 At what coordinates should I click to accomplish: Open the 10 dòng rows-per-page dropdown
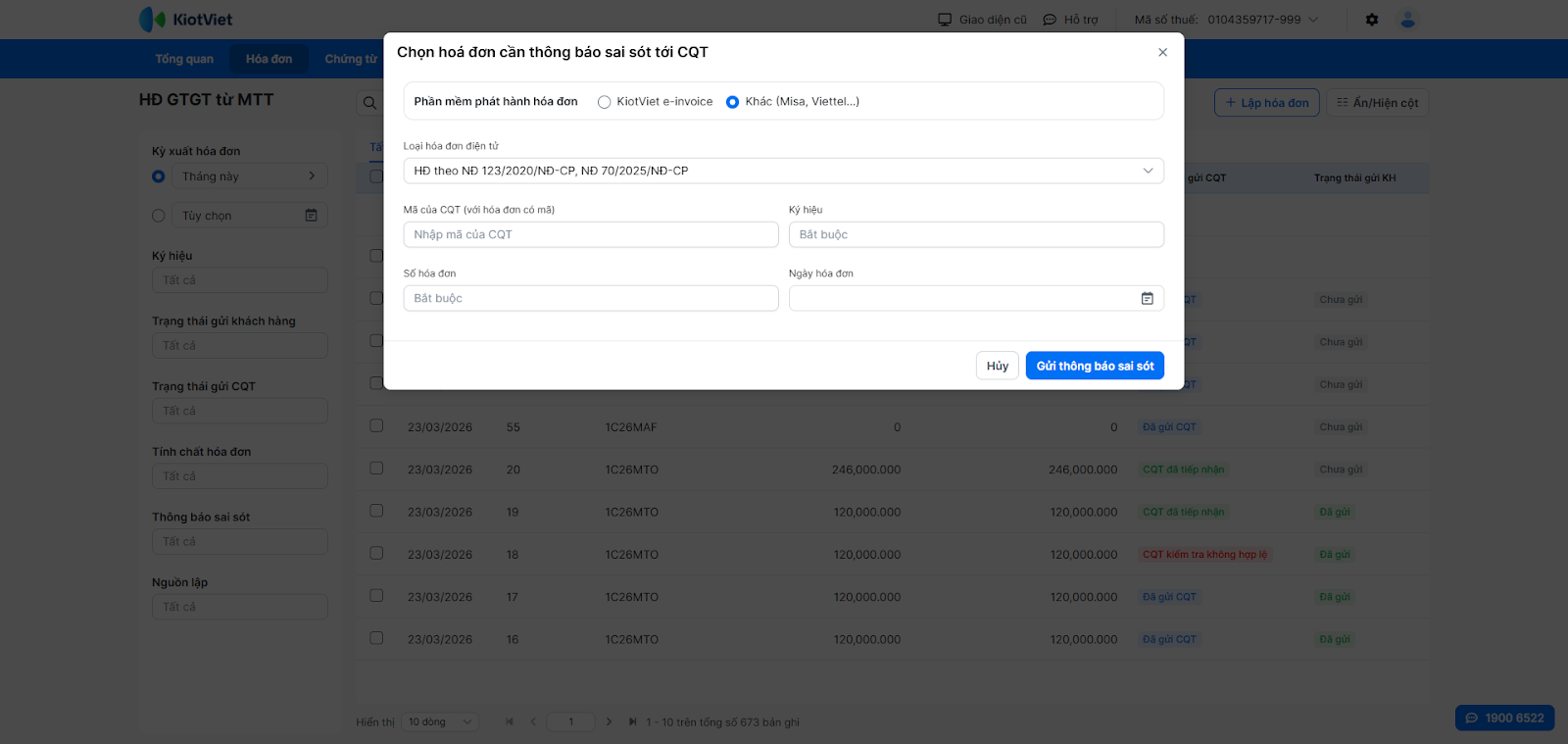coord(440,722)
